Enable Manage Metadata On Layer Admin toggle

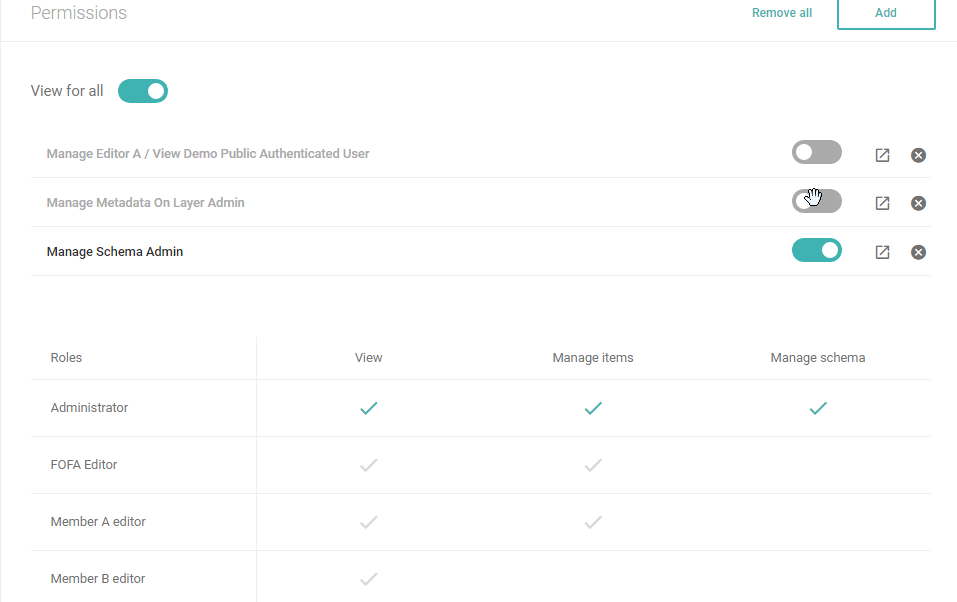[817, 201]
